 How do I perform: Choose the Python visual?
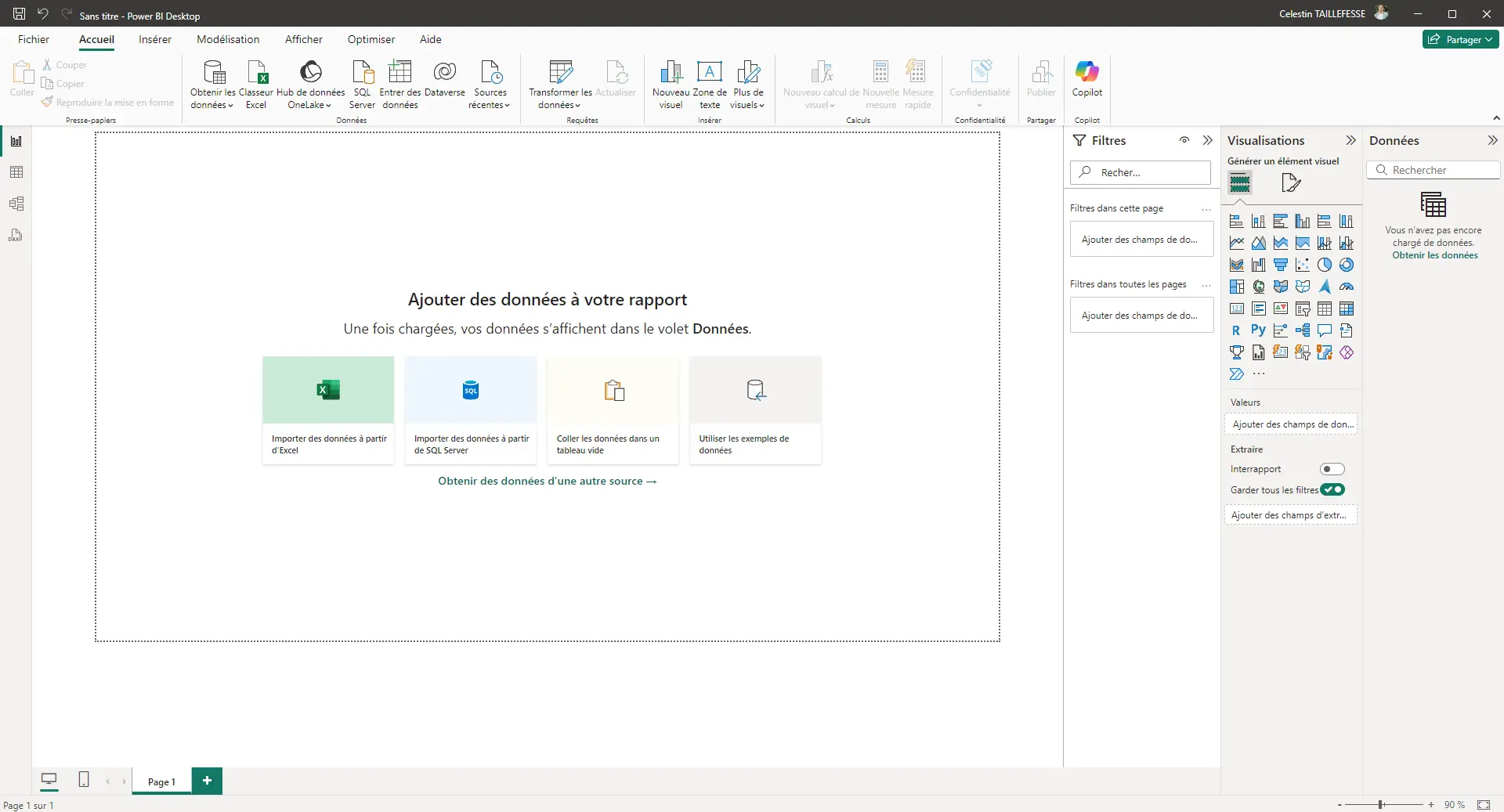click(1258, 331)
